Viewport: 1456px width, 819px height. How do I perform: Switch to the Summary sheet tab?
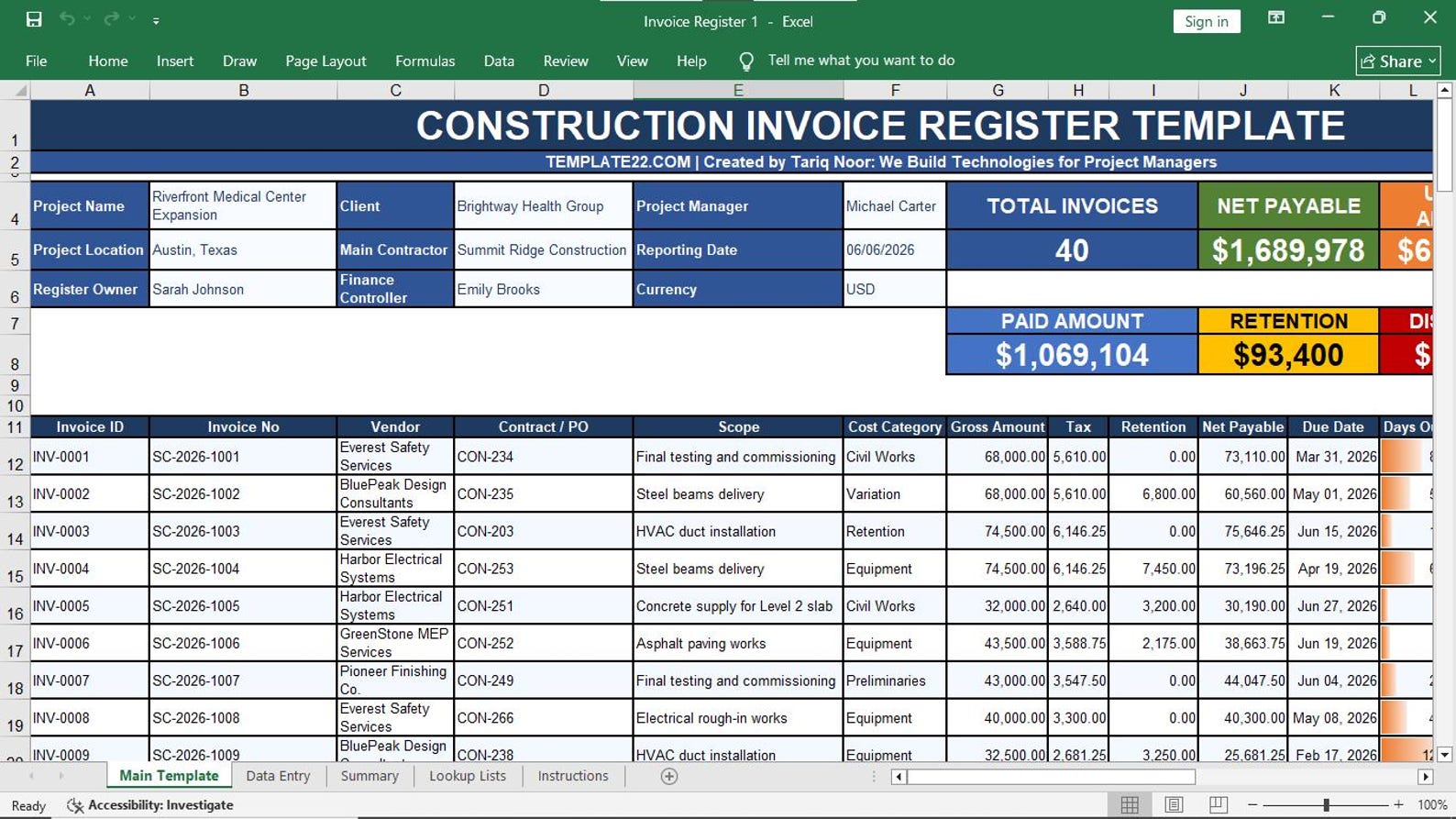(370, 776)
